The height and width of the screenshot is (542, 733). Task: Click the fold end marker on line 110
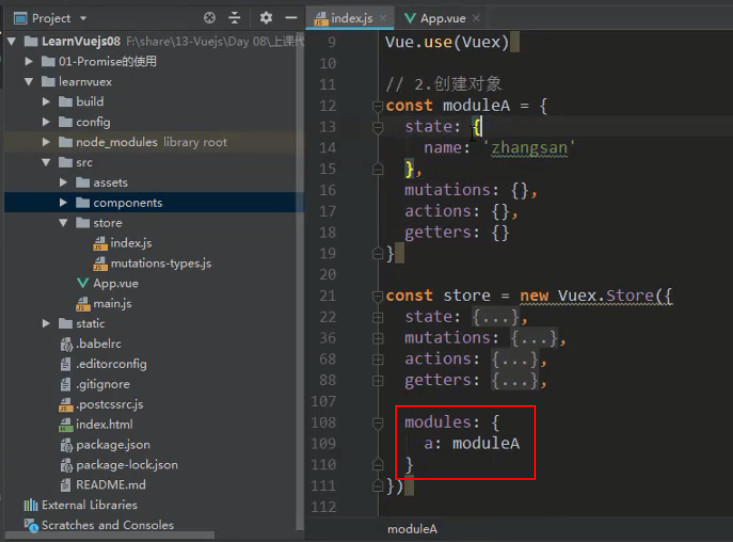[x=378, y=465]
